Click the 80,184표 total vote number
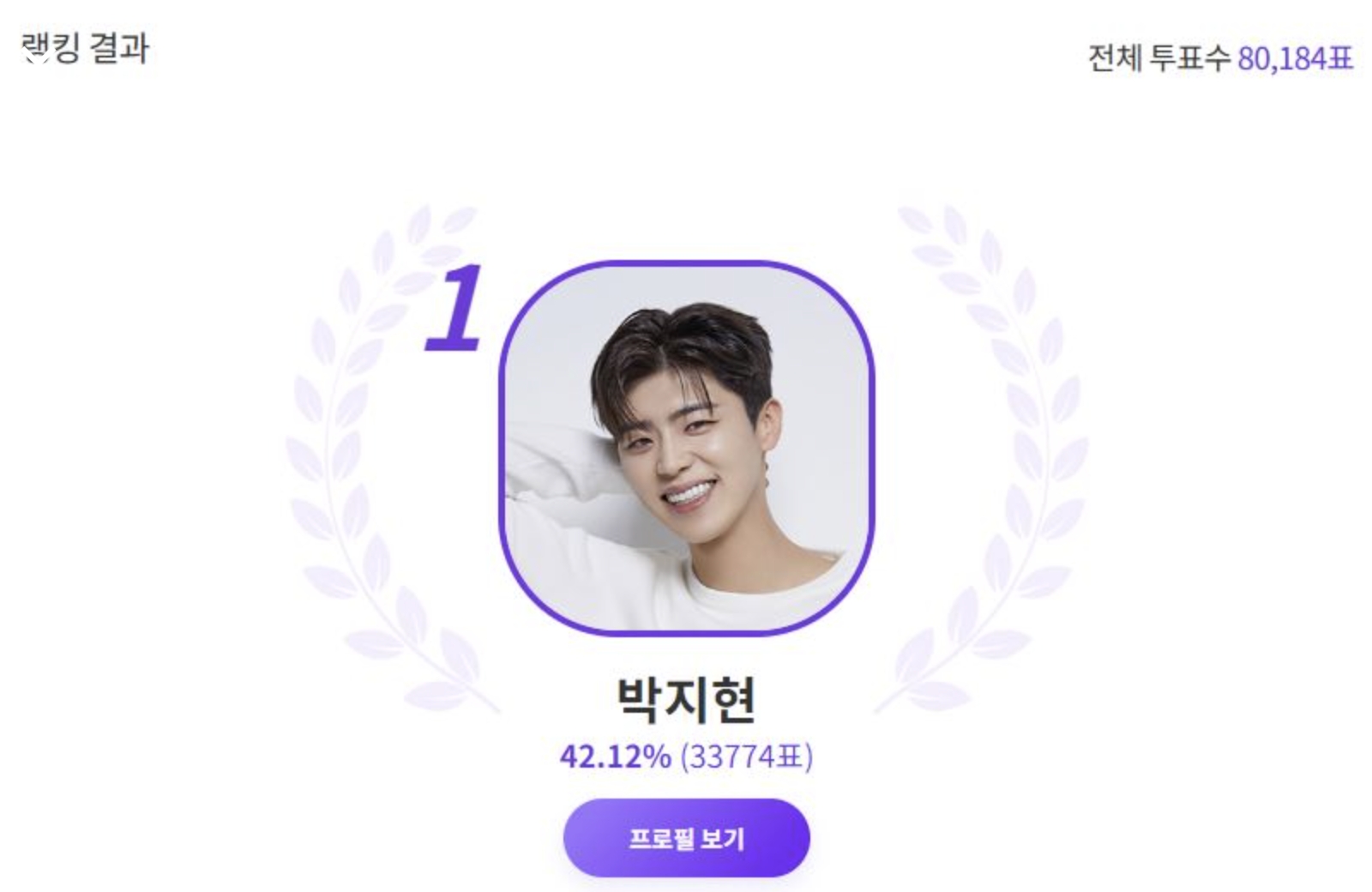 click(1295, 58)
